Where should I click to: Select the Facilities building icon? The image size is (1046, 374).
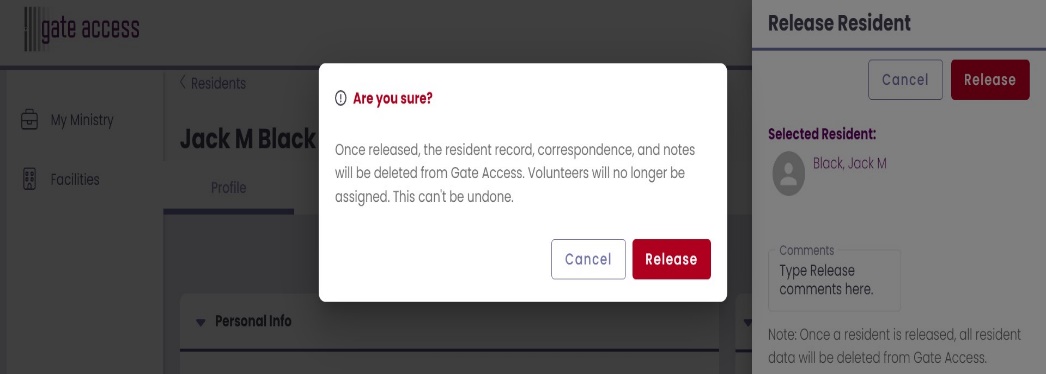coord(29,179)
